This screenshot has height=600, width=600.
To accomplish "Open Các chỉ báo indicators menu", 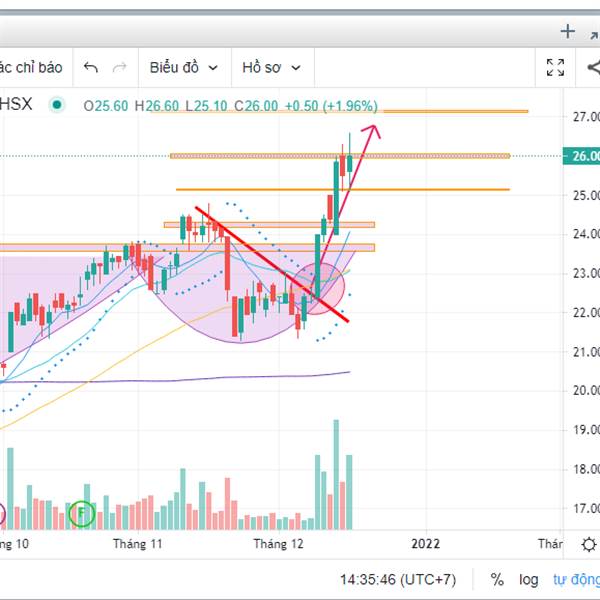I will tap(31, 68).
